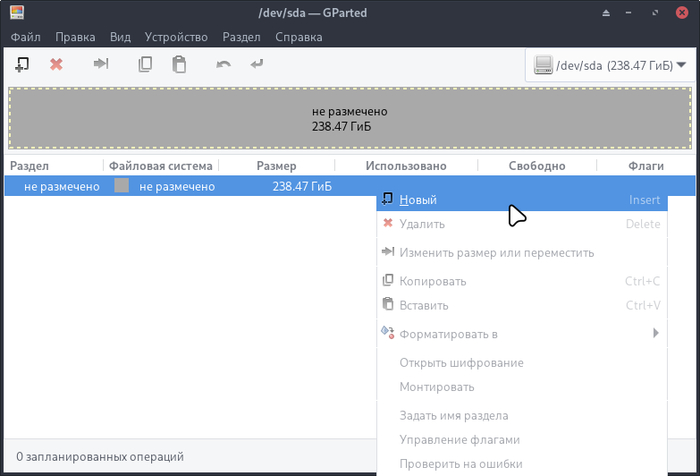This screenshot has width=700, height=476.
Task: Click the apply all operations icon
Action: point(257,65)
